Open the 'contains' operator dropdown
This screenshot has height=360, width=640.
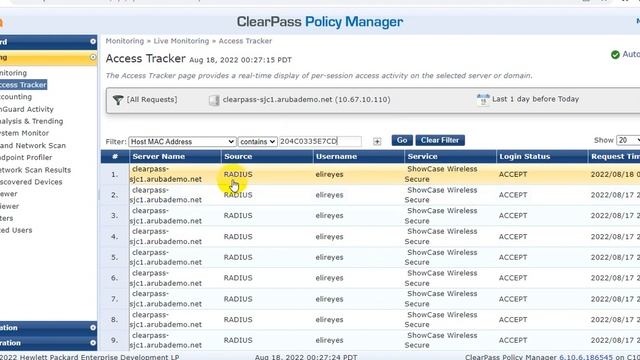[x=258, y=142]
